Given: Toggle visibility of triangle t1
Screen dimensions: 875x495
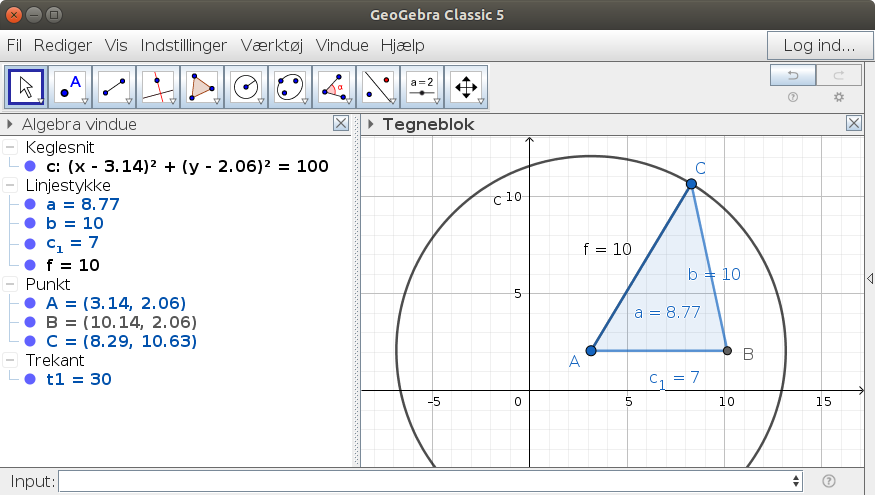Looking at the screenshot, I should click(30, 379).
